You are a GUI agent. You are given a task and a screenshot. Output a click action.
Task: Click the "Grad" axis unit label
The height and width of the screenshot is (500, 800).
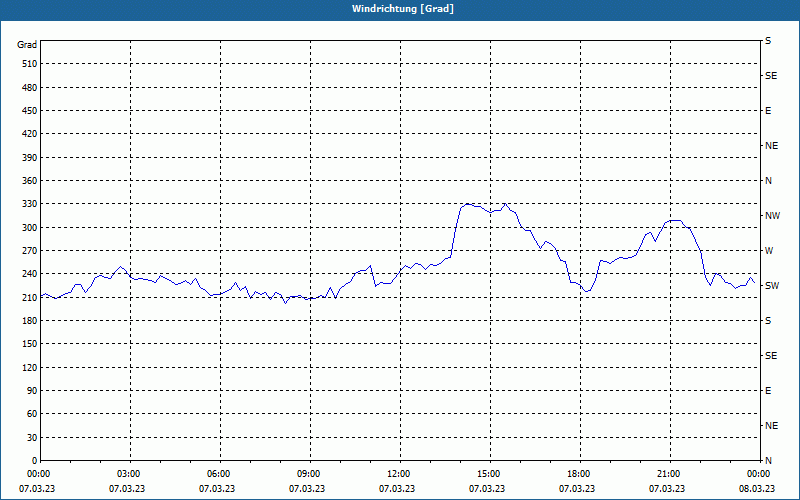click(27, 45)
